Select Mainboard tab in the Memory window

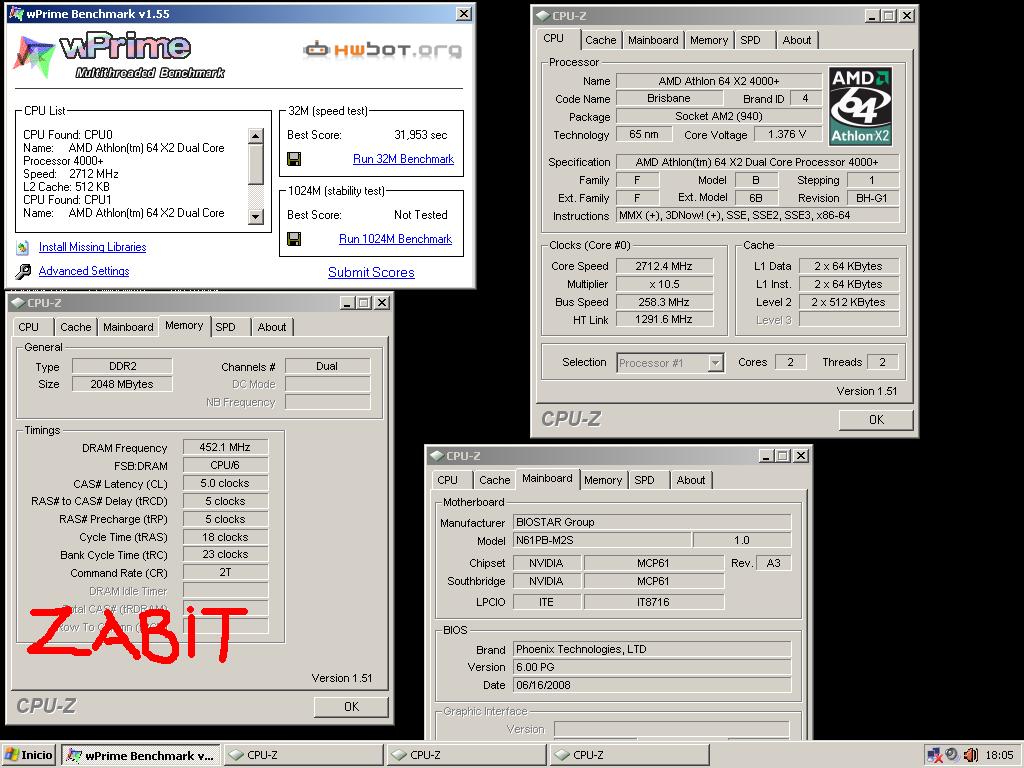[128, 327]
